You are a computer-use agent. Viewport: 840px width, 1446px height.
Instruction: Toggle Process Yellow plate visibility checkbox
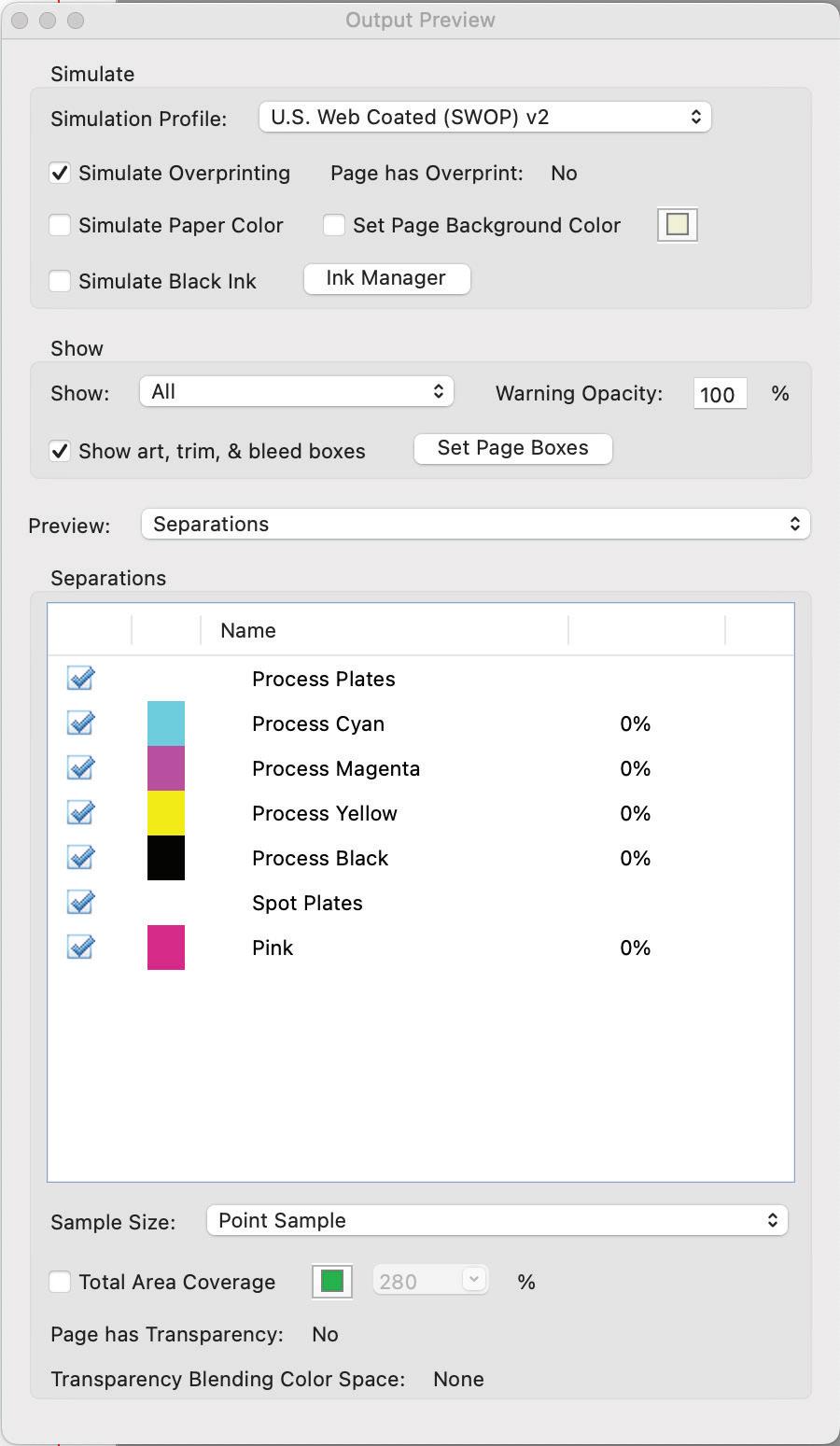point(80,813)
